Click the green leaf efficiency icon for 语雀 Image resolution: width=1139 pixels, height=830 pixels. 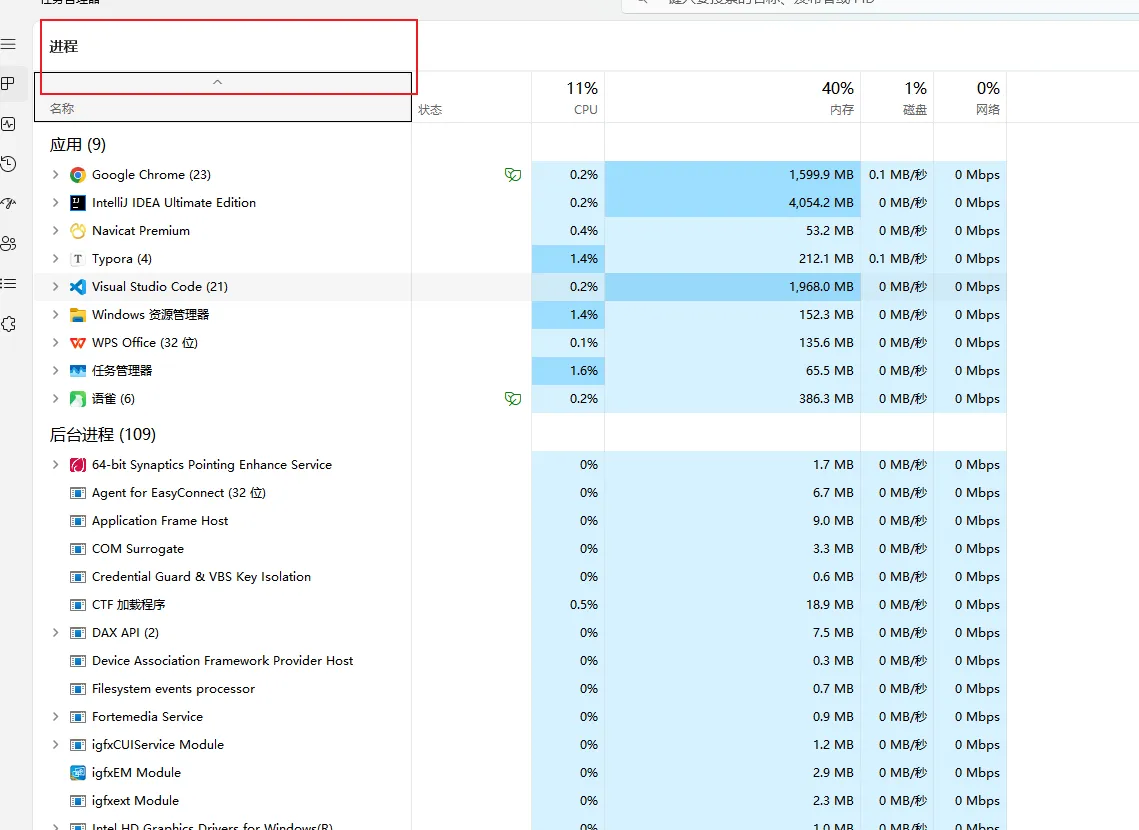tap(513, 399)
